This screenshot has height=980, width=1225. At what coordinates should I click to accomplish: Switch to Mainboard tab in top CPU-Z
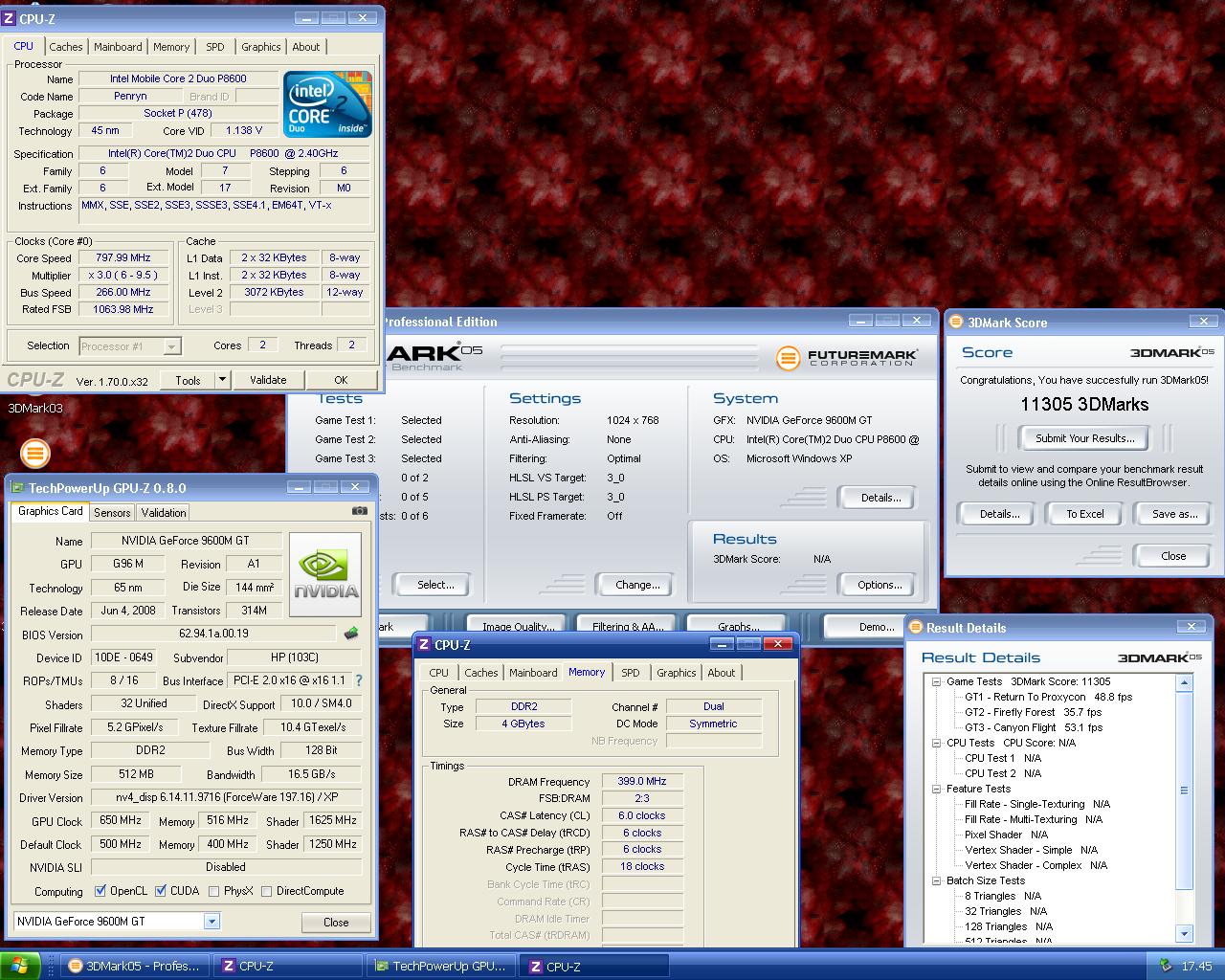(x=118, y=47)
